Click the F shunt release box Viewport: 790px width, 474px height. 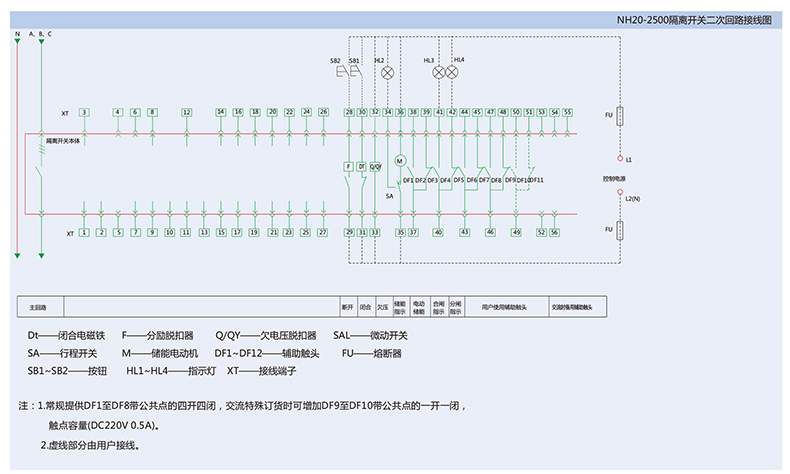pyautogui.click(x=349, y=166)
